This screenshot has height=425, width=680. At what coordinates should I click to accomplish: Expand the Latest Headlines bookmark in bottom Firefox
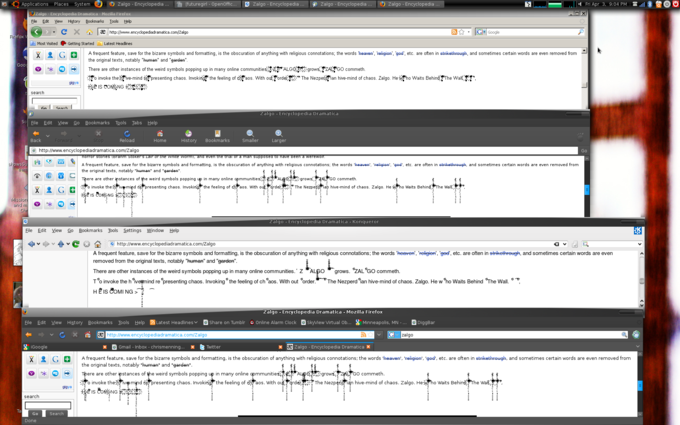click(x=173, y=323)
